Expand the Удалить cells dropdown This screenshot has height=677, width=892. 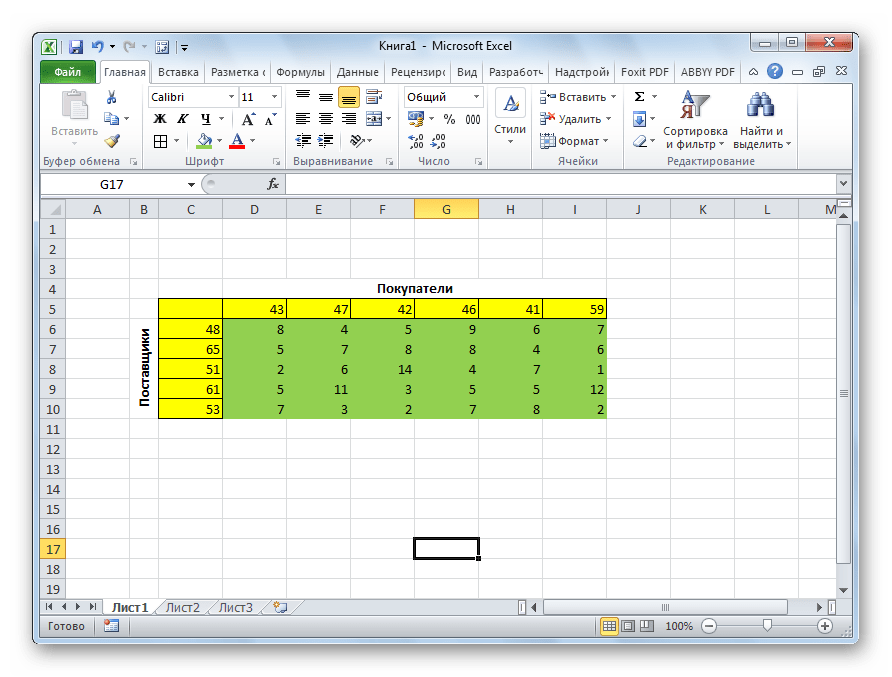pos(608,119)
